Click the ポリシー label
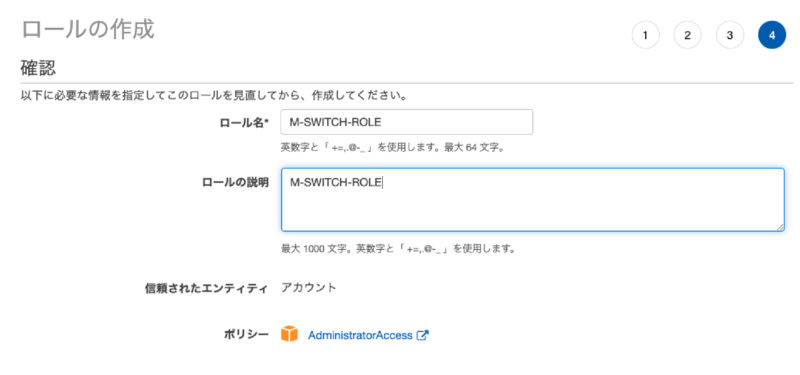 pyautogui.click(x=246, y=335)
